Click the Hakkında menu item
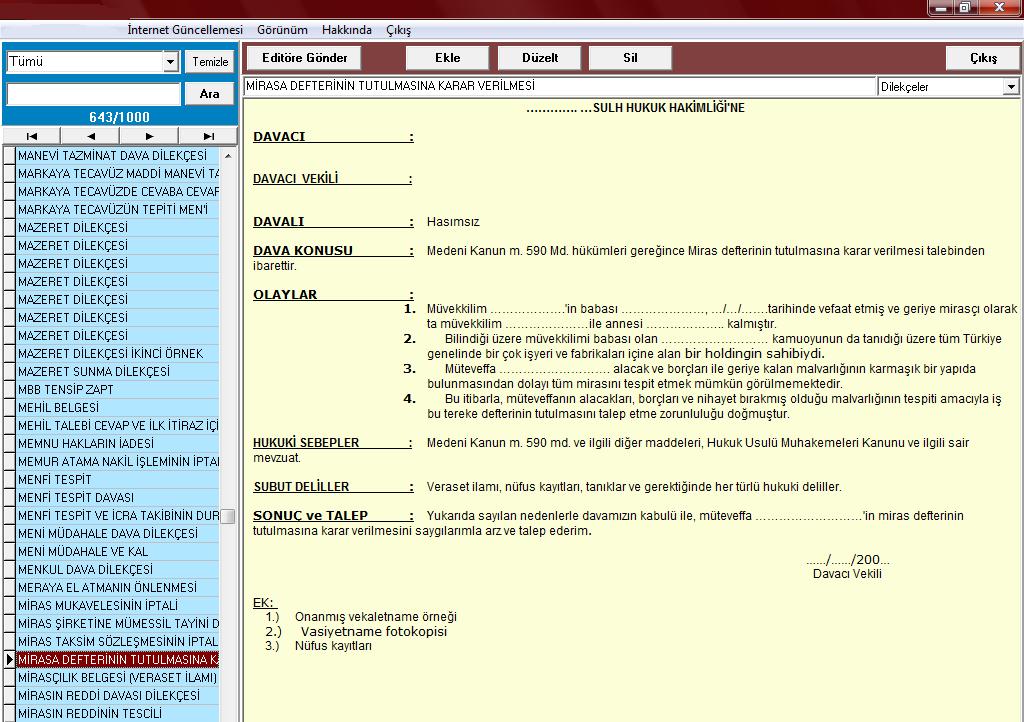 (x=347, y=30)
